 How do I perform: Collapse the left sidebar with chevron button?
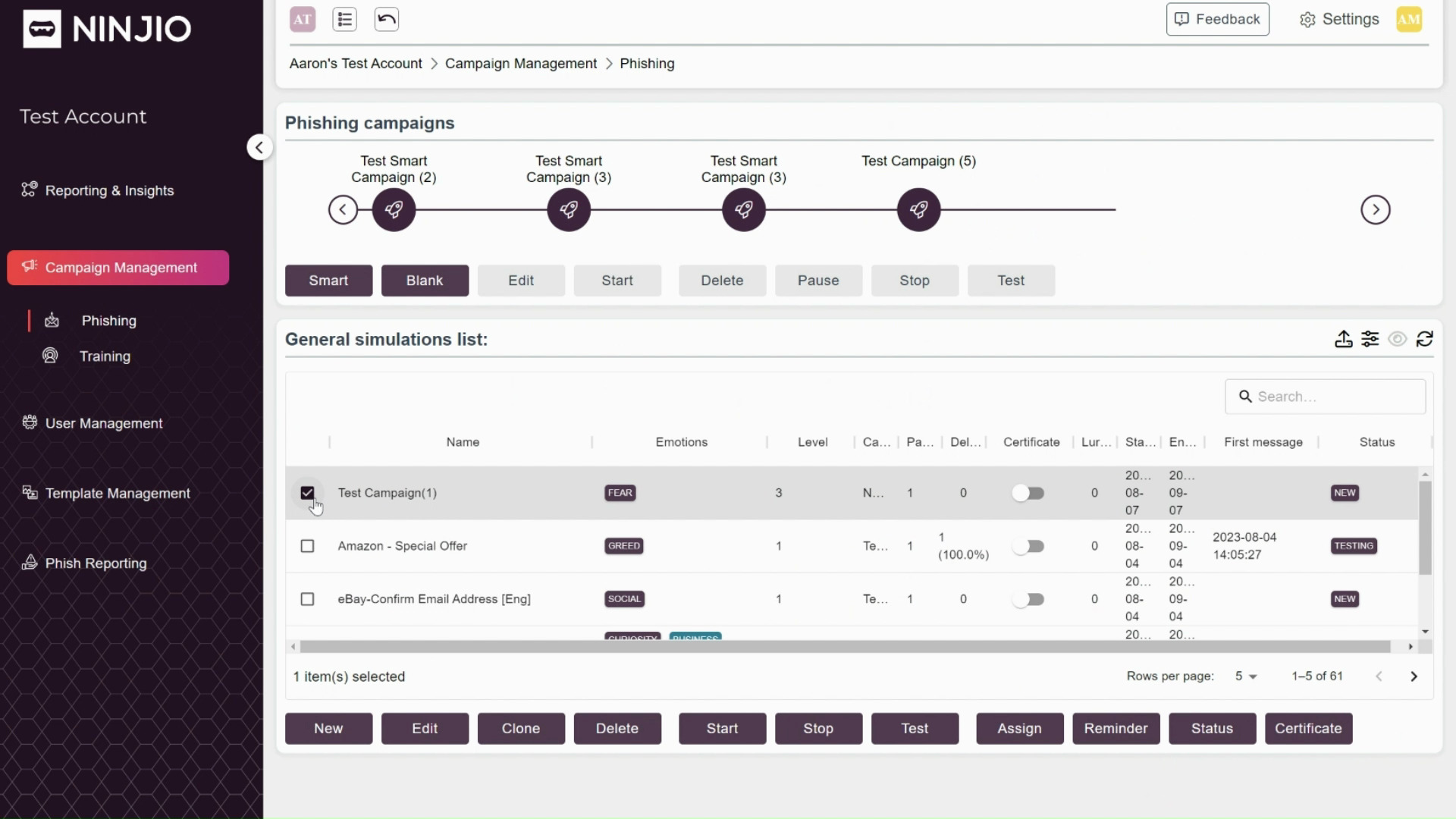click(x=259, y=147)
